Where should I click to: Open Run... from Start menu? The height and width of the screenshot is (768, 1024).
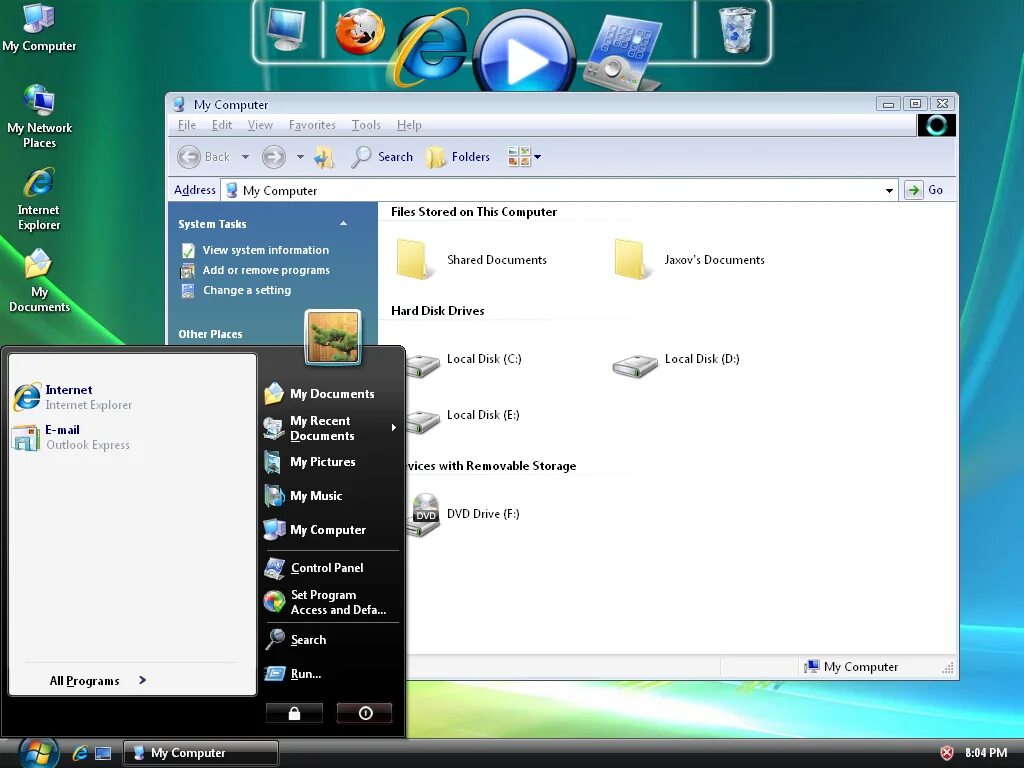point(293,674)
